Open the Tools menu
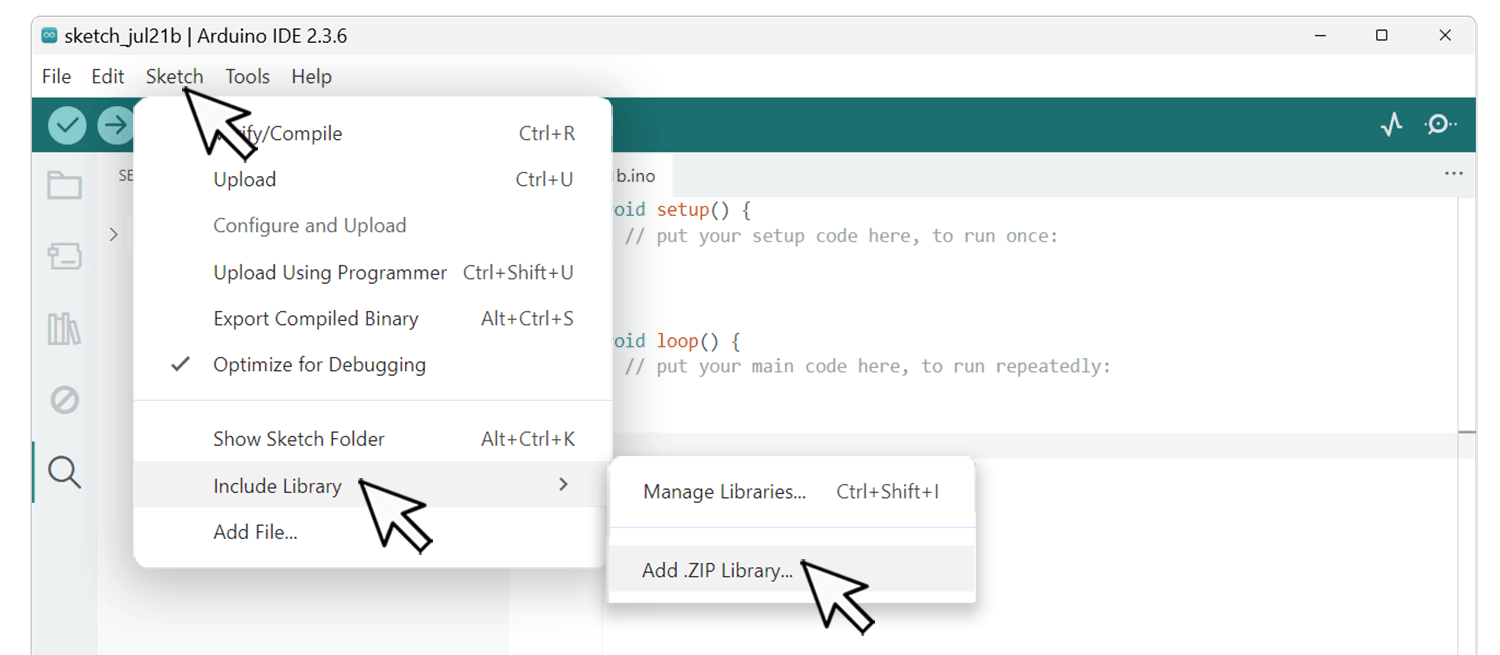This screenshot has height=655, width=1500. pos(247,77)
